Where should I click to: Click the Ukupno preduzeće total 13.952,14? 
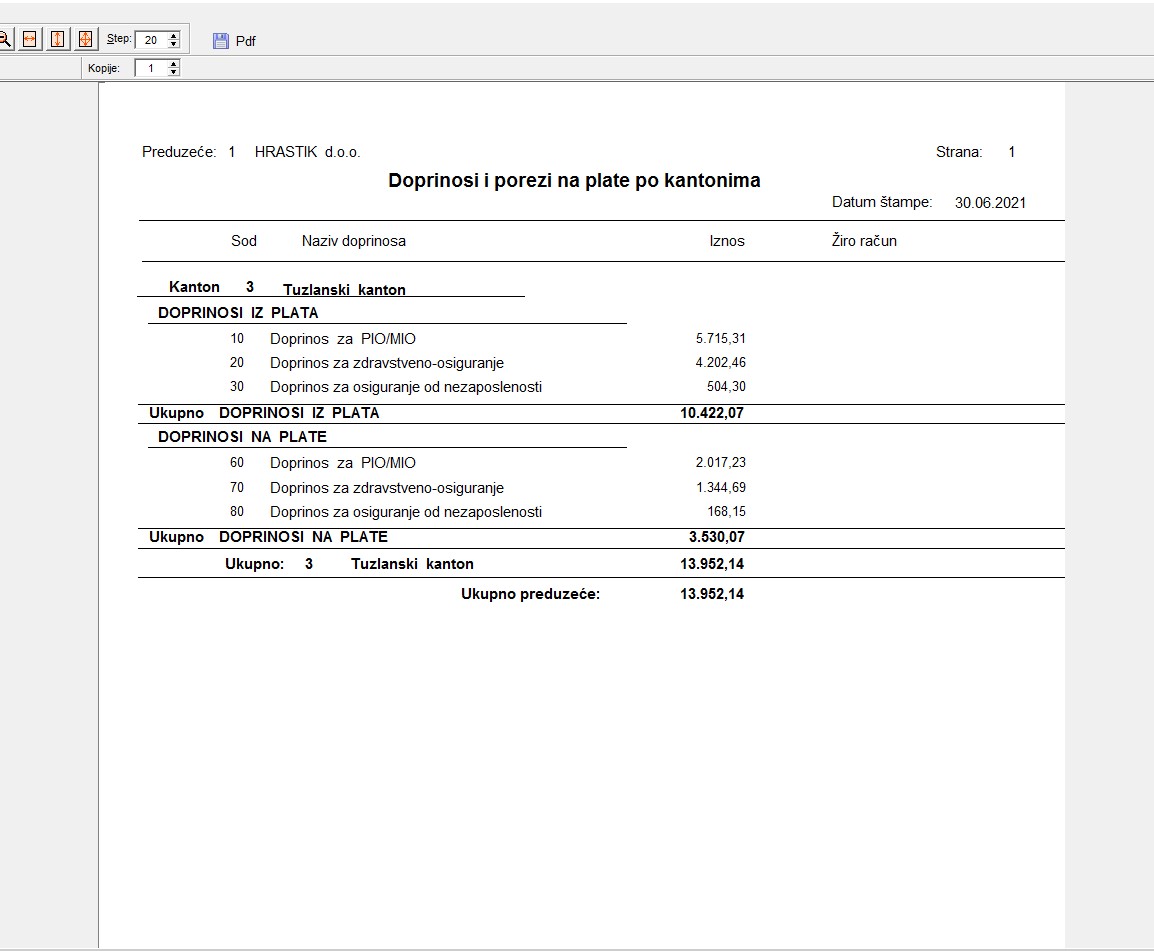711,594
